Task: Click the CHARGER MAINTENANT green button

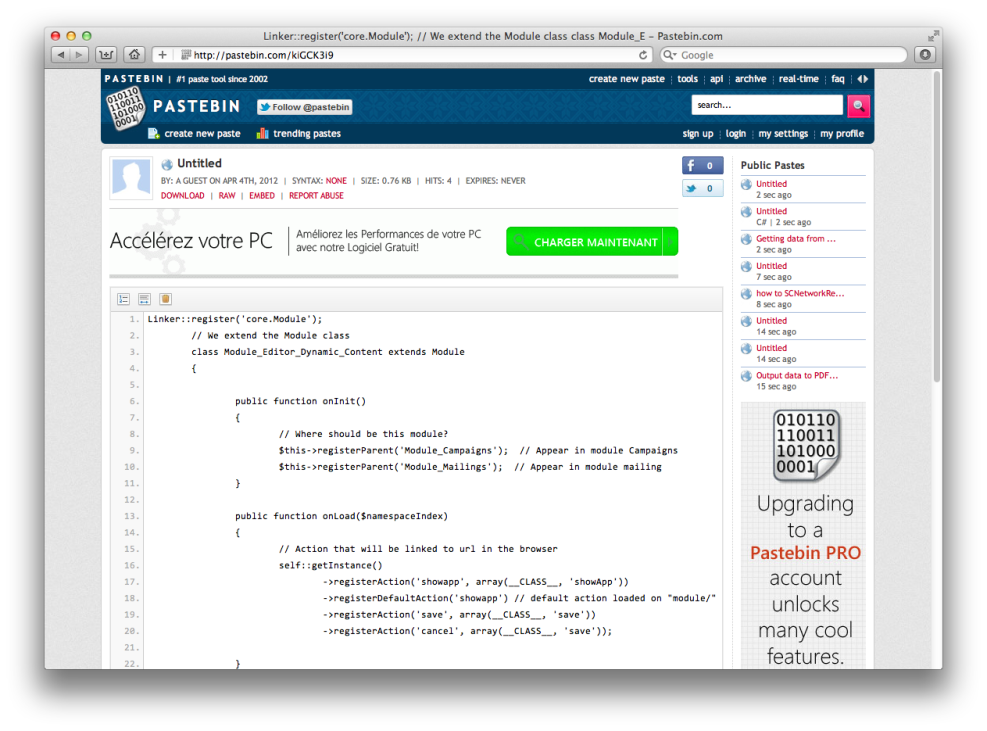Action: coord(591,242)
